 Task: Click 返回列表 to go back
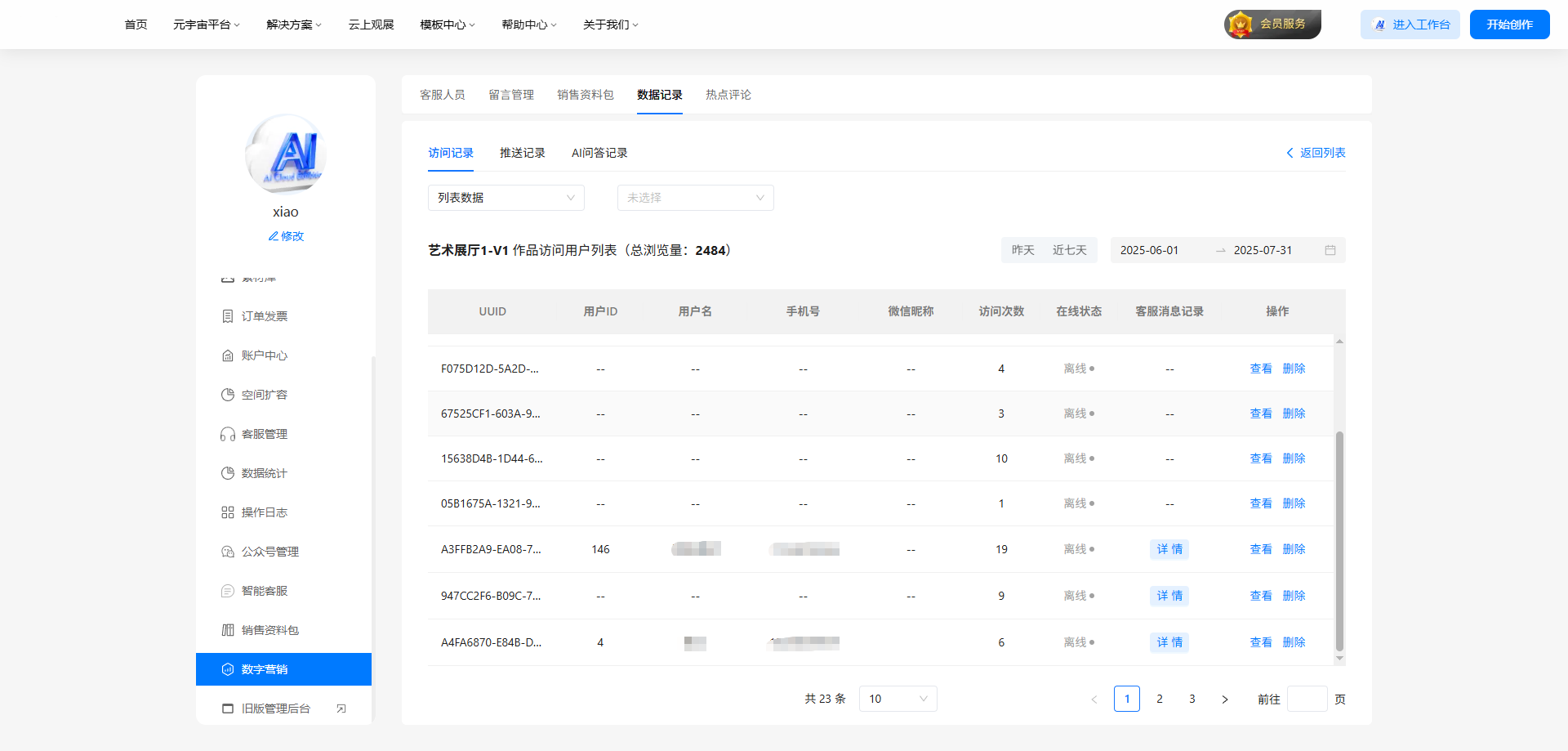(1315, 153)
